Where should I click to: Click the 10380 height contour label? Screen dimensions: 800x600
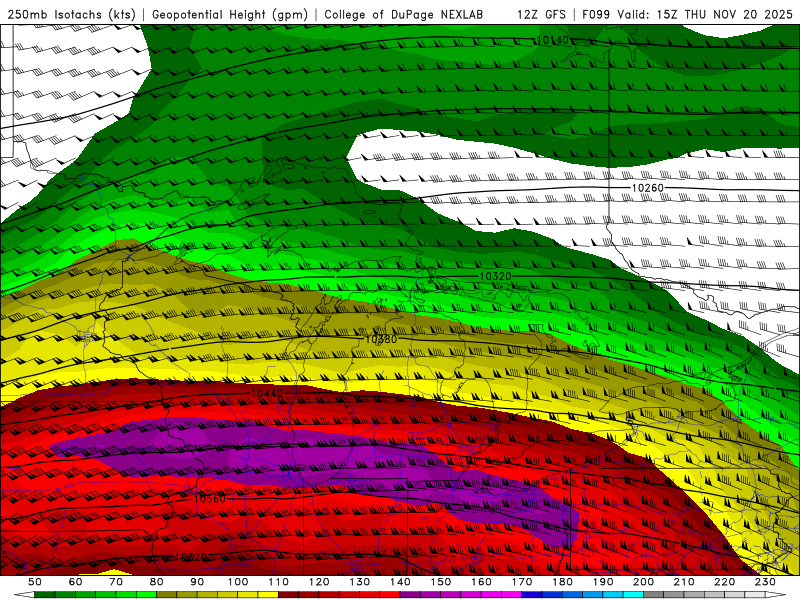[x=381, y=339]
